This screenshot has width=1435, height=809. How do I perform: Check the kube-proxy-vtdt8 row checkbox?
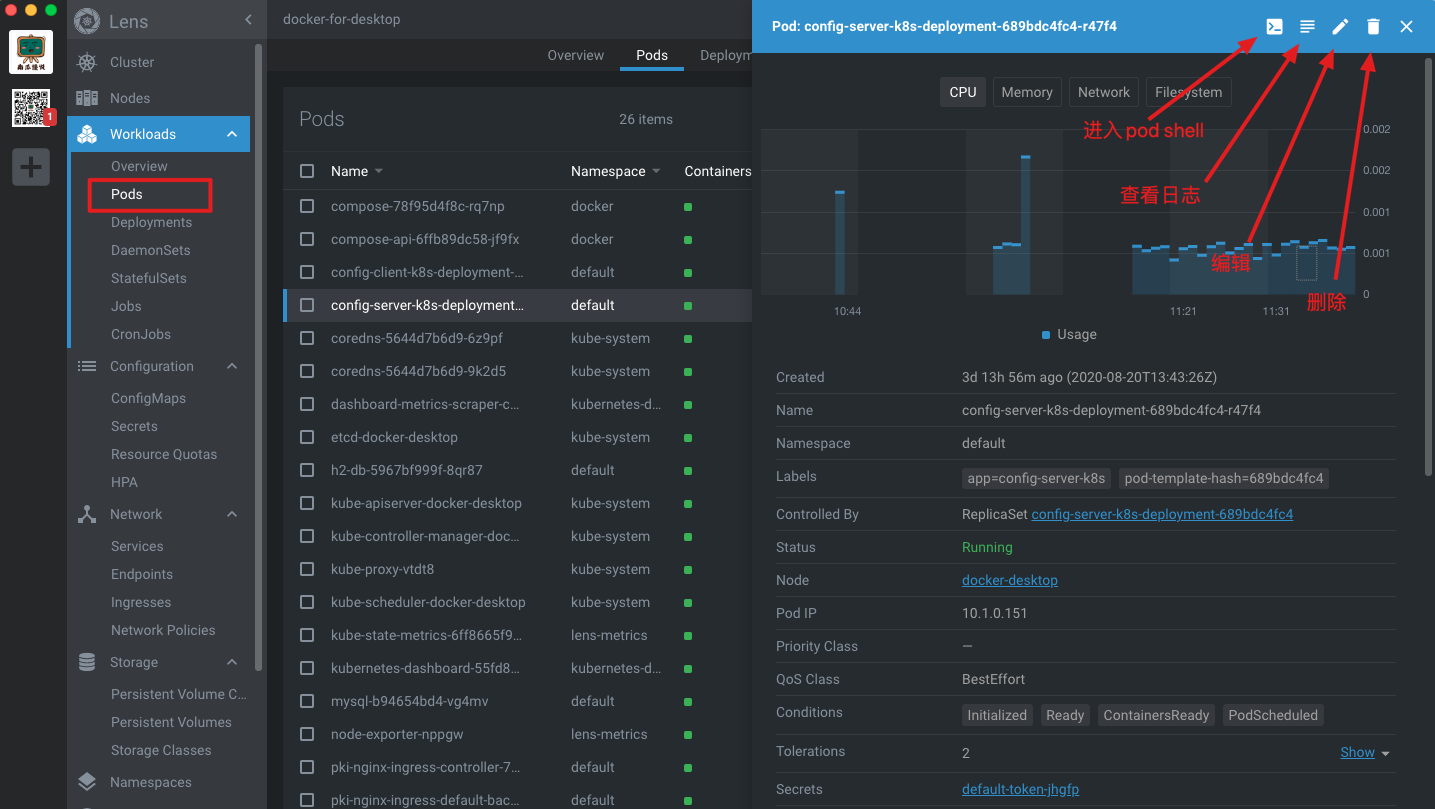point(307,569)
